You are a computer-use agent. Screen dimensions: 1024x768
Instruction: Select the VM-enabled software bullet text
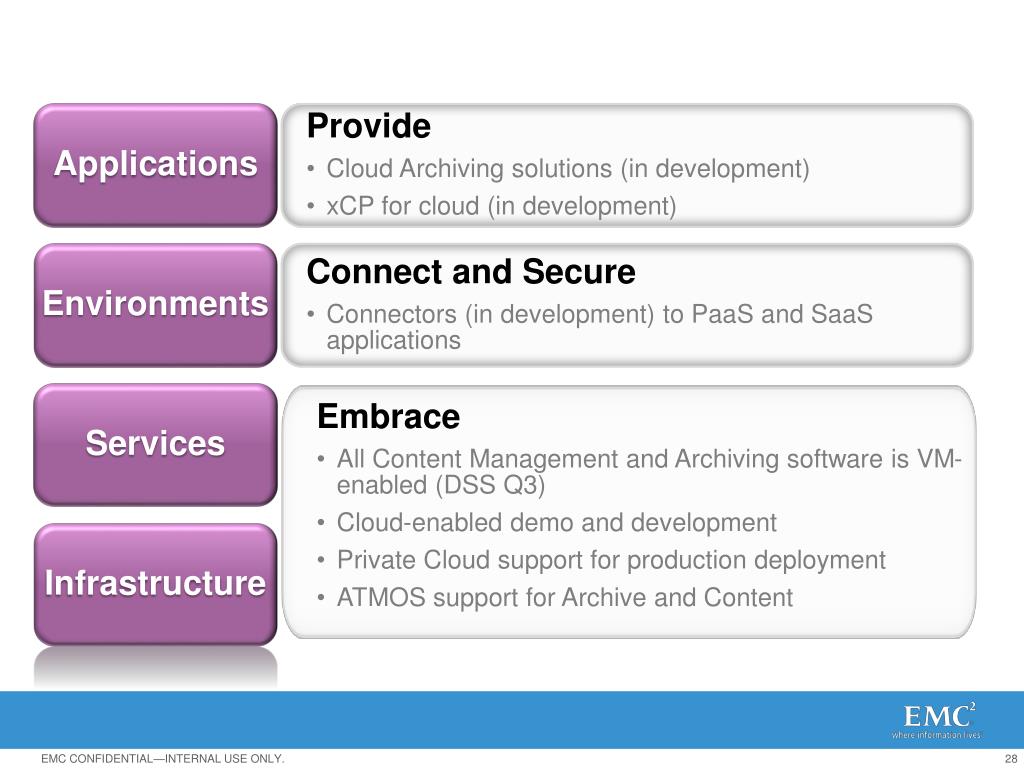pos(649,472)
